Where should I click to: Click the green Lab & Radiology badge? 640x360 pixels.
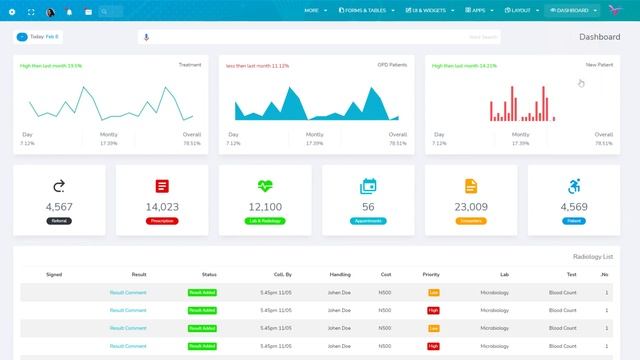[x=265, y=221]
